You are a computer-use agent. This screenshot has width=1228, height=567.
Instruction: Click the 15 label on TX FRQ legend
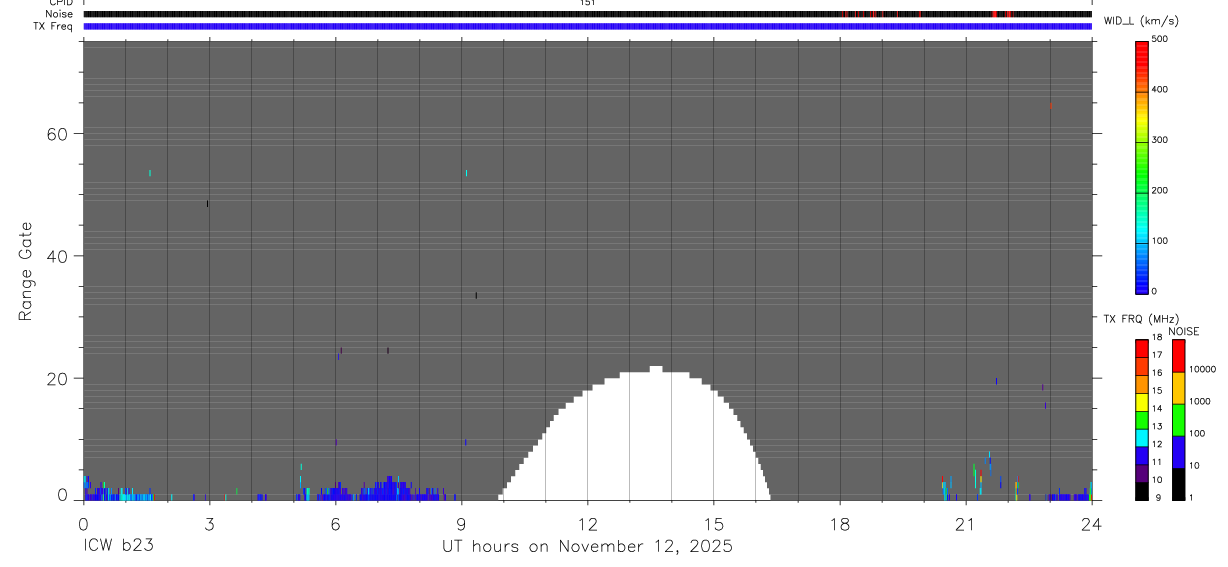1157,391
